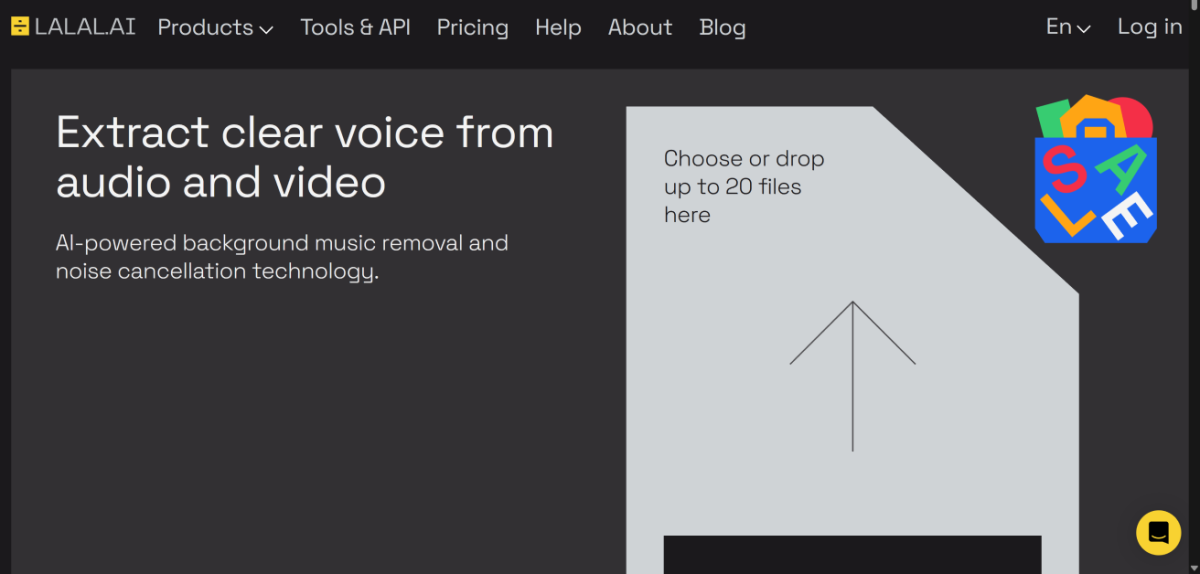This screenshot has height=574, width=1200.
Task: Click the 'AI-powered background music removal' description
Action: [x=282, y=257]
